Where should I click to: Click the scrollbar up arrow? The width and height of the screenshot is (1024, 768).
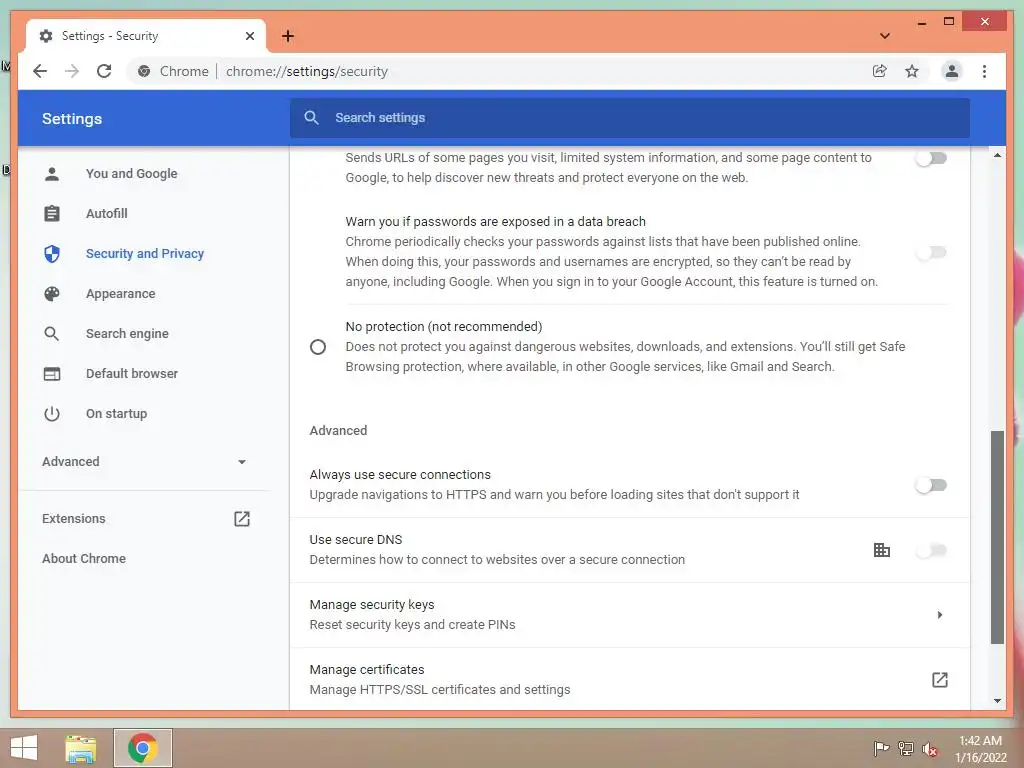click(x=997, y=155)
